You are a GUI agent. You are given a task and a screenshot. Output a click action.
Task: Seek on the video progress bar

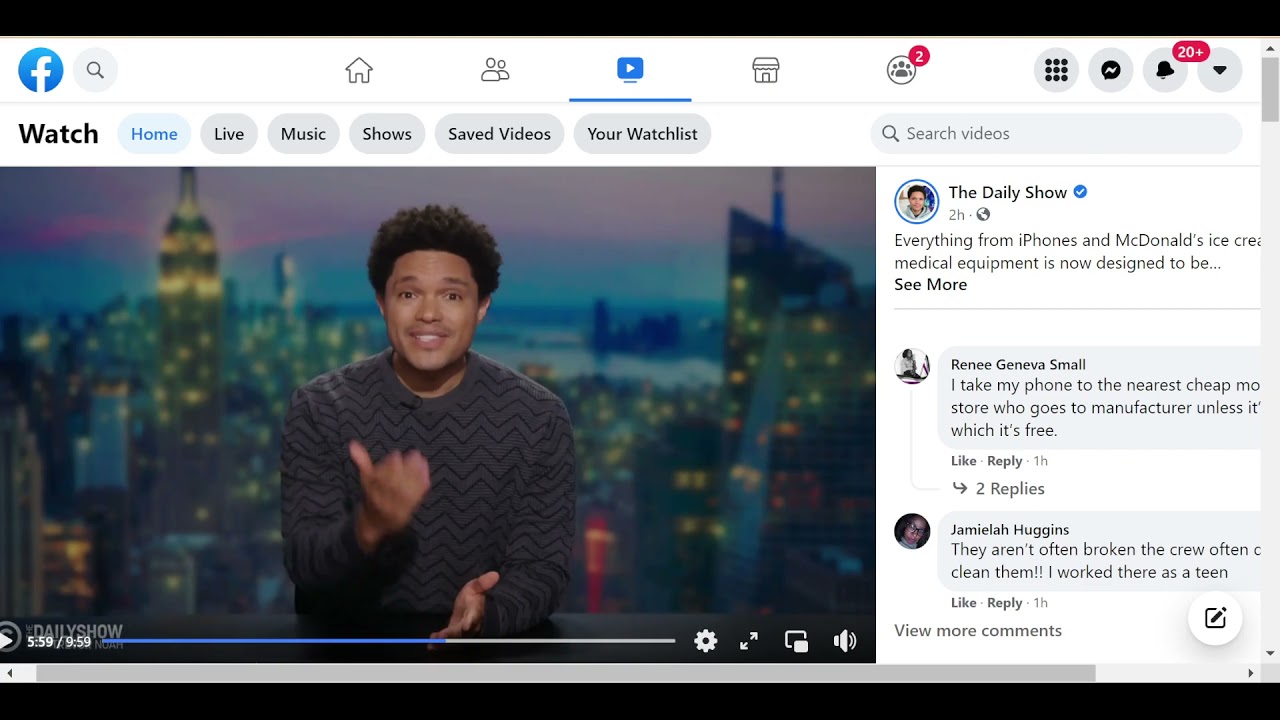click(x=388, y=640)
